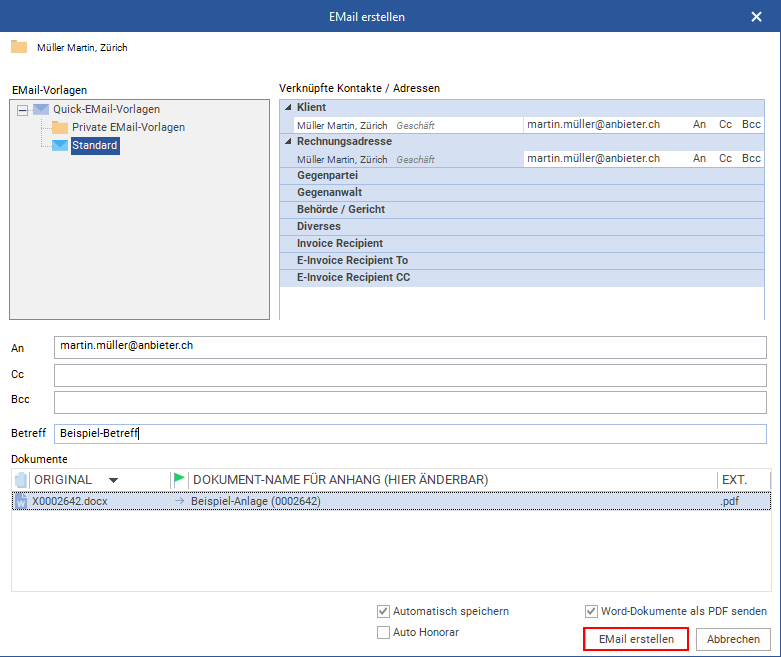This screenshot has height=657, width=781.
Task: Click the Word file icon of X0002642.docx
Action: click(x=21, y=501)
